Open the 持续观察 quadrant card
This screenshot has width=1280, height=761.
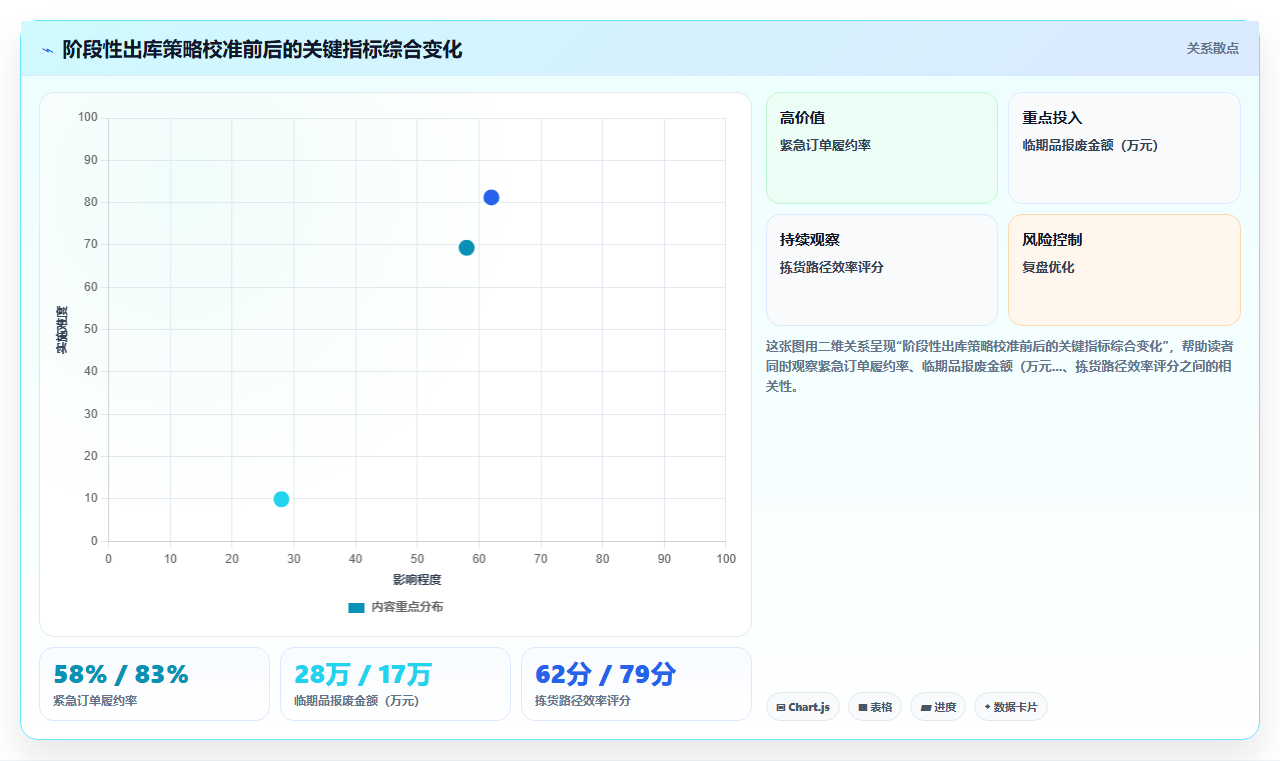coord(882,270)
